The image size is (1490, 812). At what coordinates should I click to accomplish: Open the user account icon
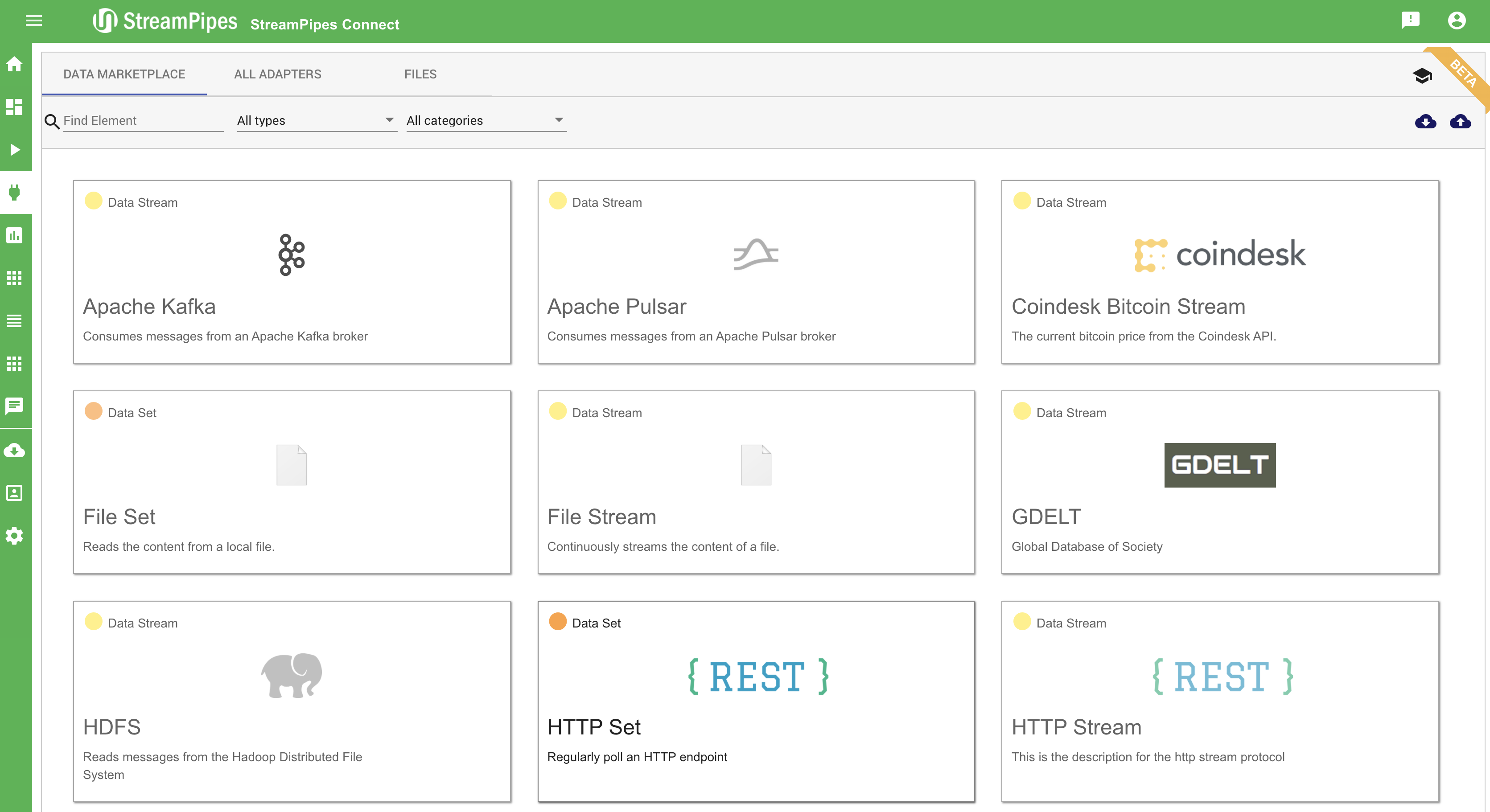click(x=1457, y=21)
